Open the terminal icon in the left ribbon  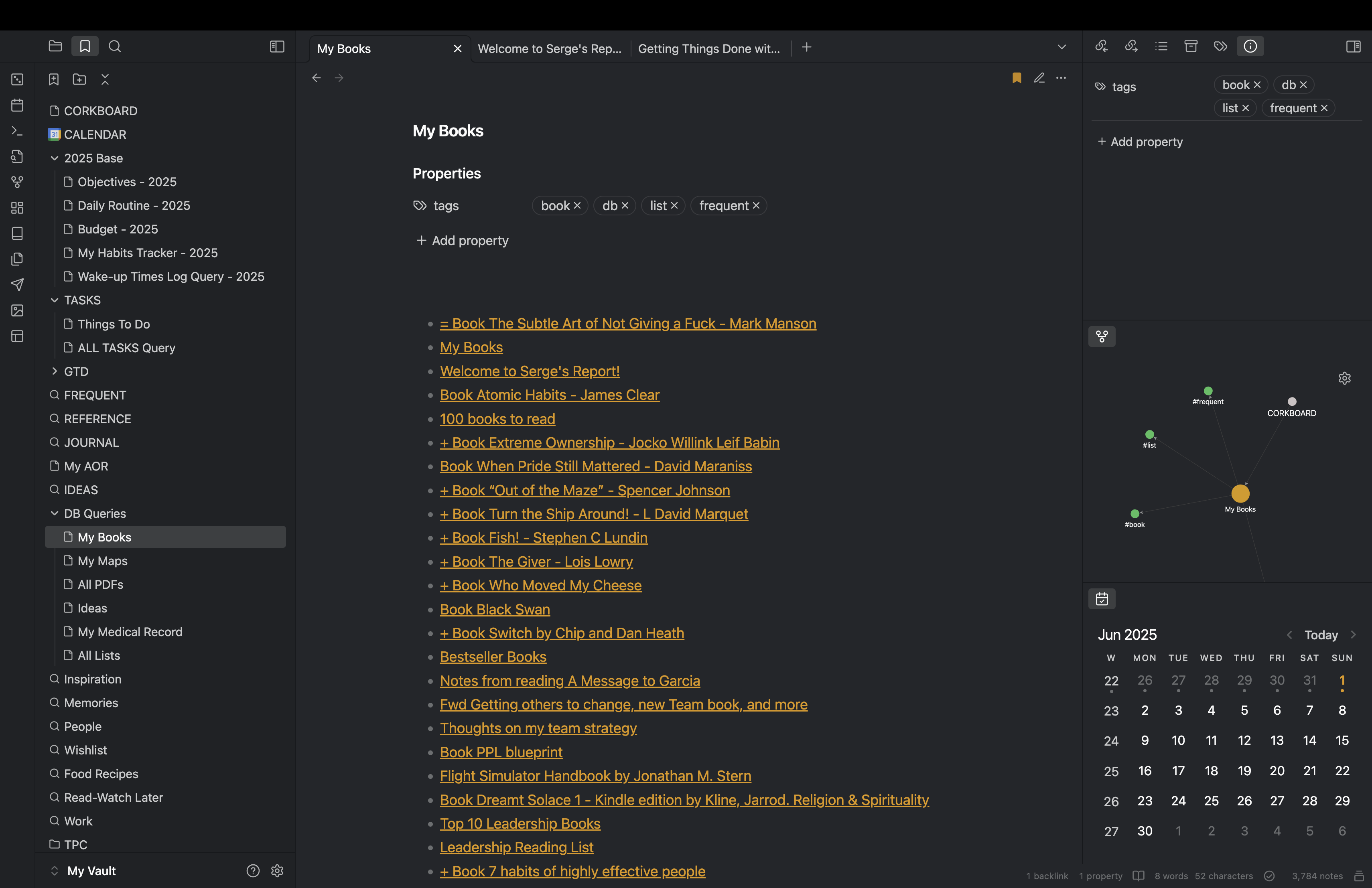click(17, 131)
